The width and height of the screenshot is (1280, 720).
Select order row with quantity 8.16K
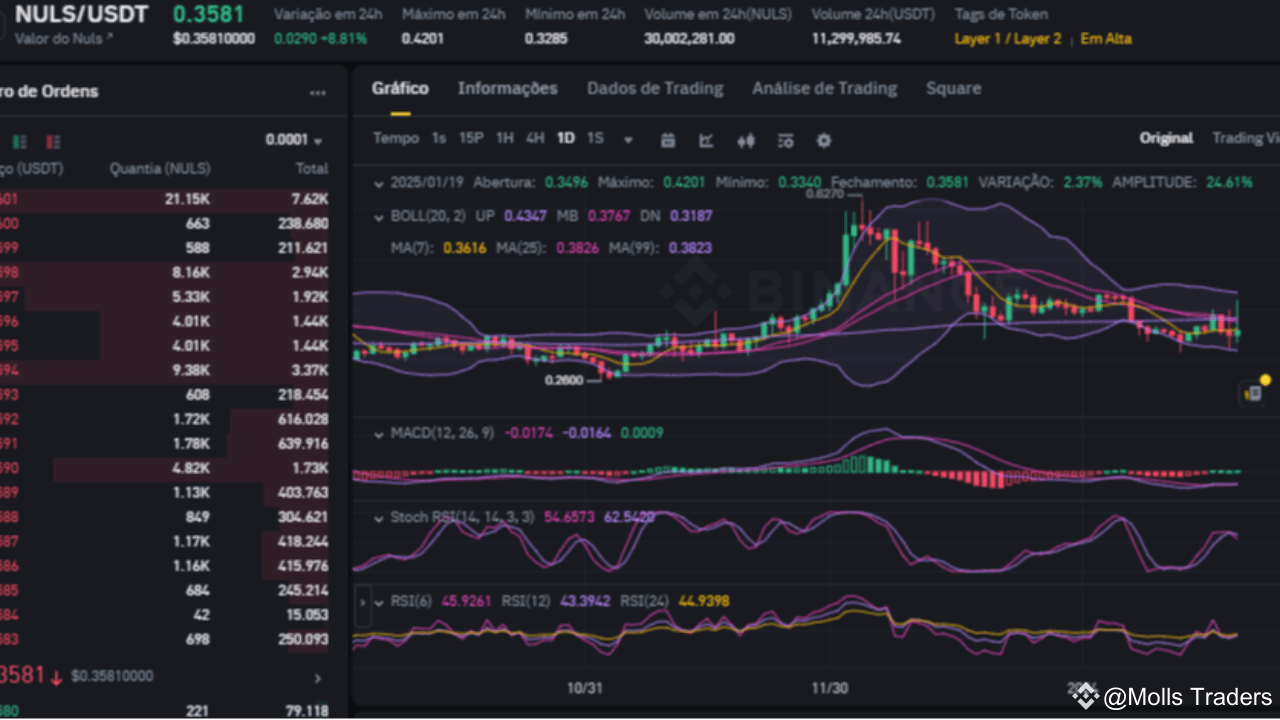click(x=164, y=272)
